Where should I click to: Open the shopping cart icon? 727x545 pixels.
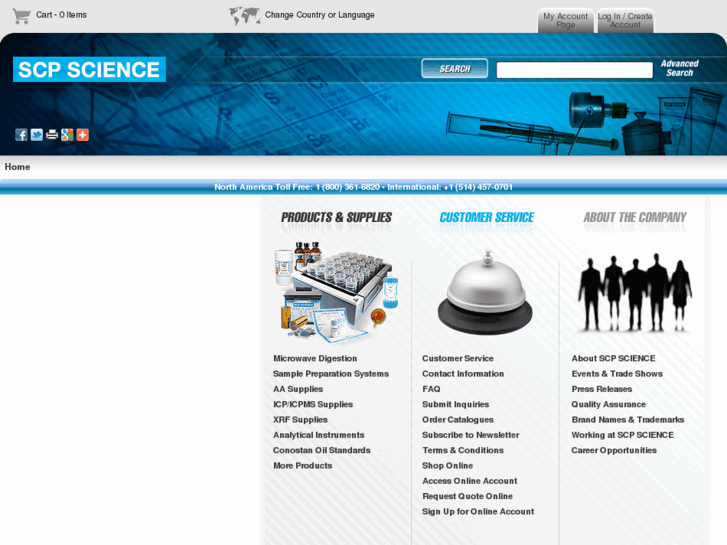point(21,16)
